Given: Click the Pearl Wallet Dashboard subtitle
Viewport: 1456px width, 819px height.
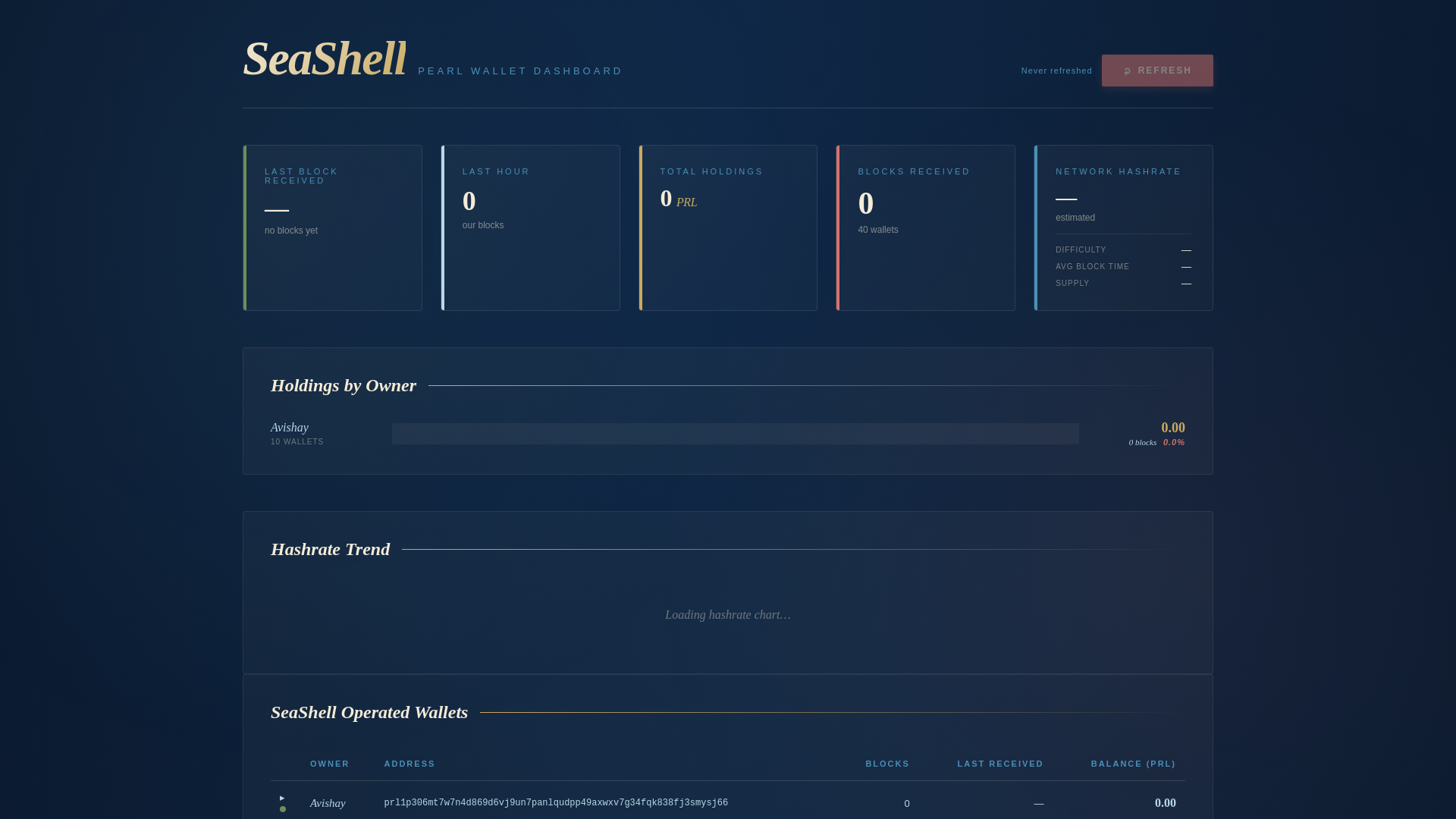Looking at the screenshot, I should point(519,71).
